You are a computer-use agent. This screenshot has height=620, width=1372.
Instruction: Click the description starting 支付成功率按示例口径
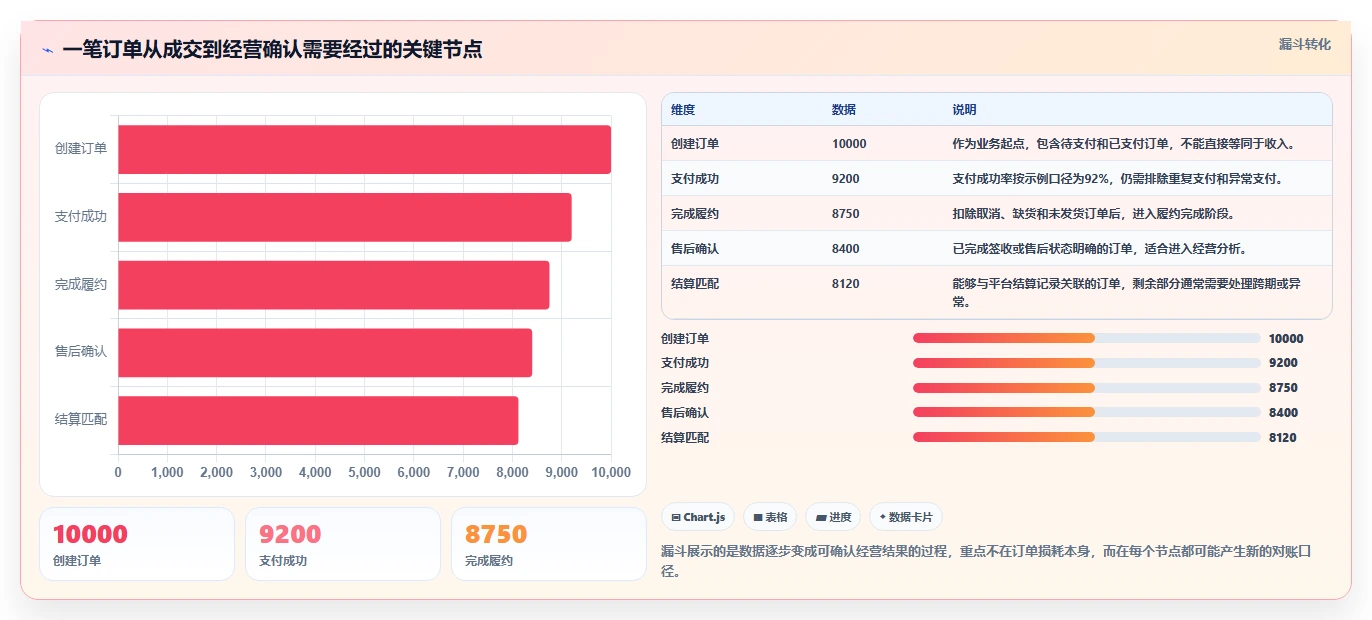pyautogui.click(x=1118, y=179)
